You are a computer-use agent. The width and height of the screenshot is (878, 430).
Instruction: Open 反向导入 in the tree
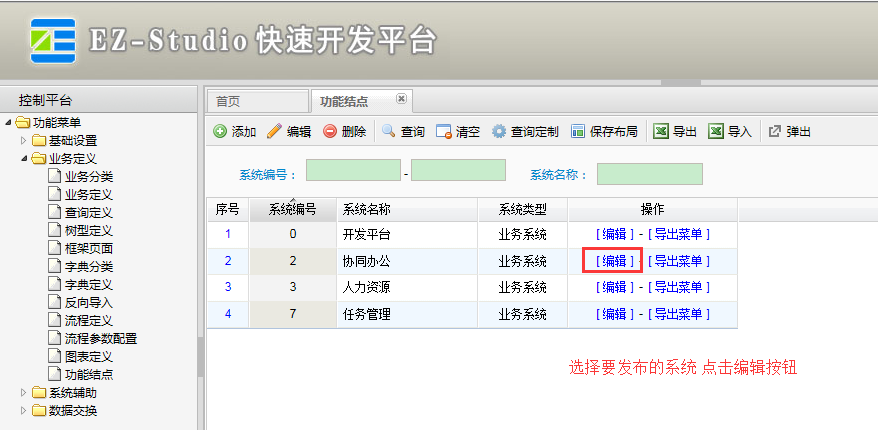89,302
